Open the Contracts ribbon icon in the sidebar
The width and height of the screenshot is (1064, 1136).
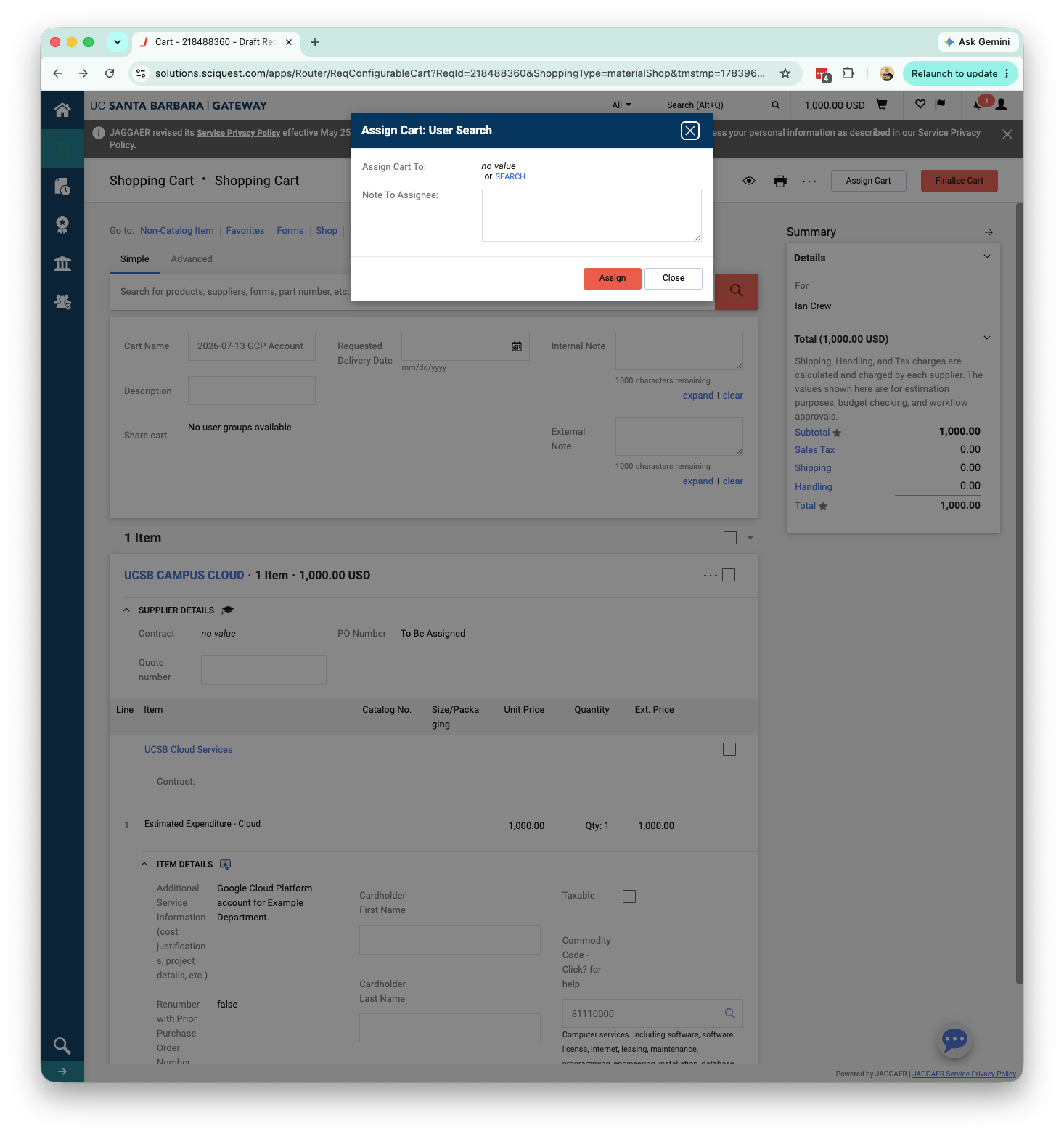point(62,225)
